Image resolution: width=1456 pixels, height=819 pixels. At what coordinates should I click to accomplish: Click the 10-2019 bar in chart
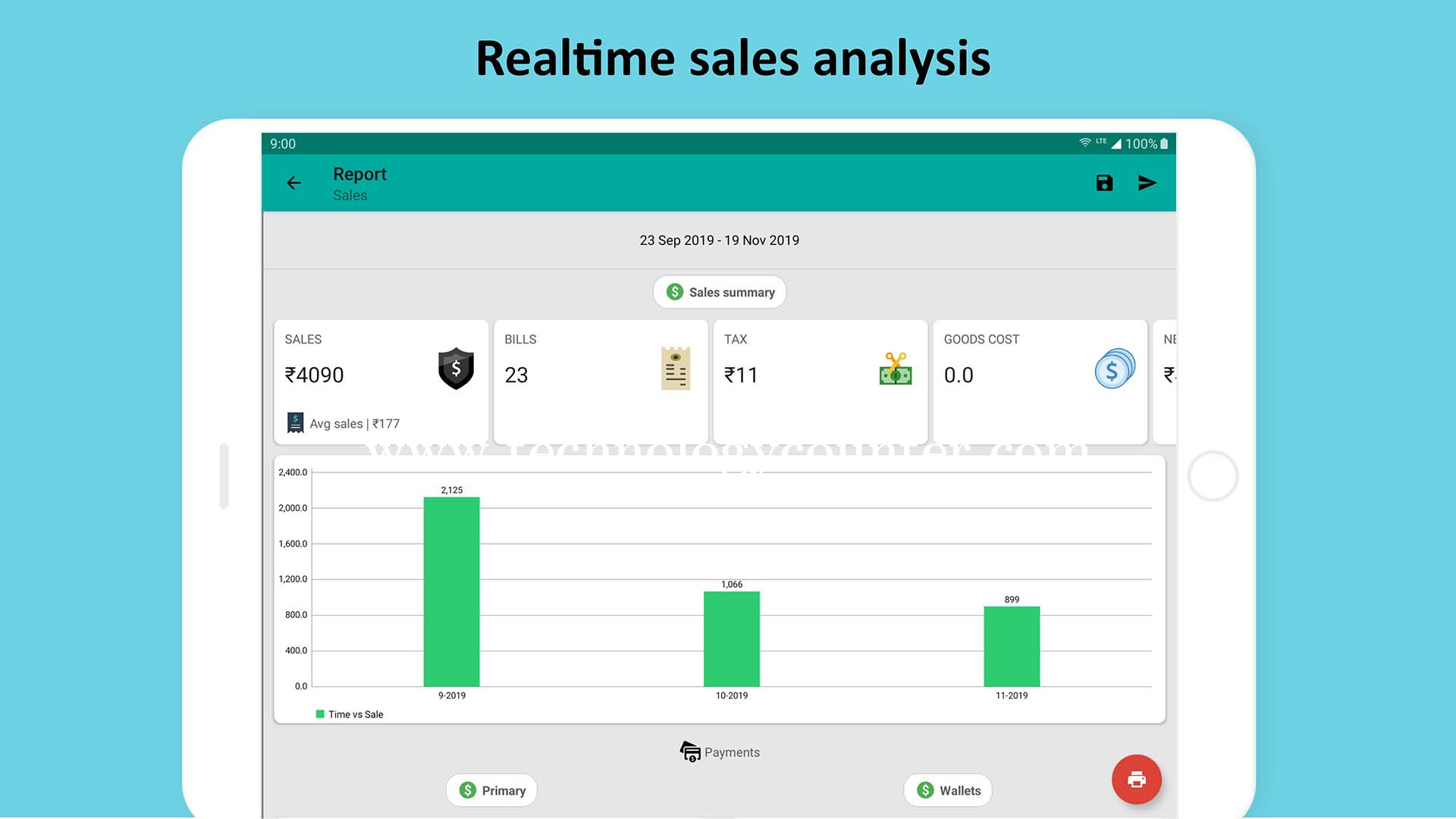click(732, 639)
